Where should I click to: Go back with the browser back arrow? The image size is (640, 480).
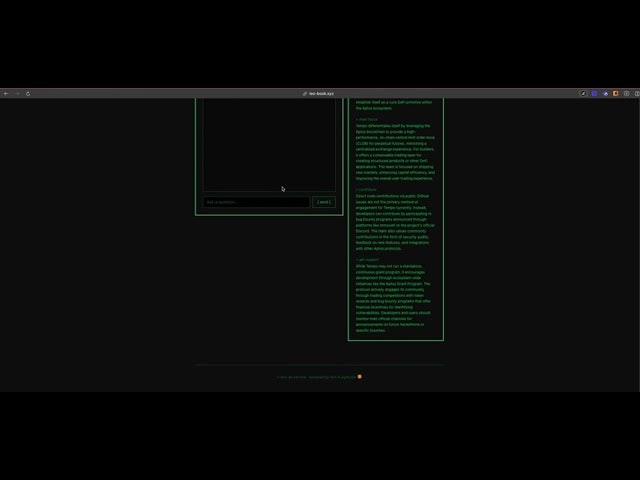[6, 93]
